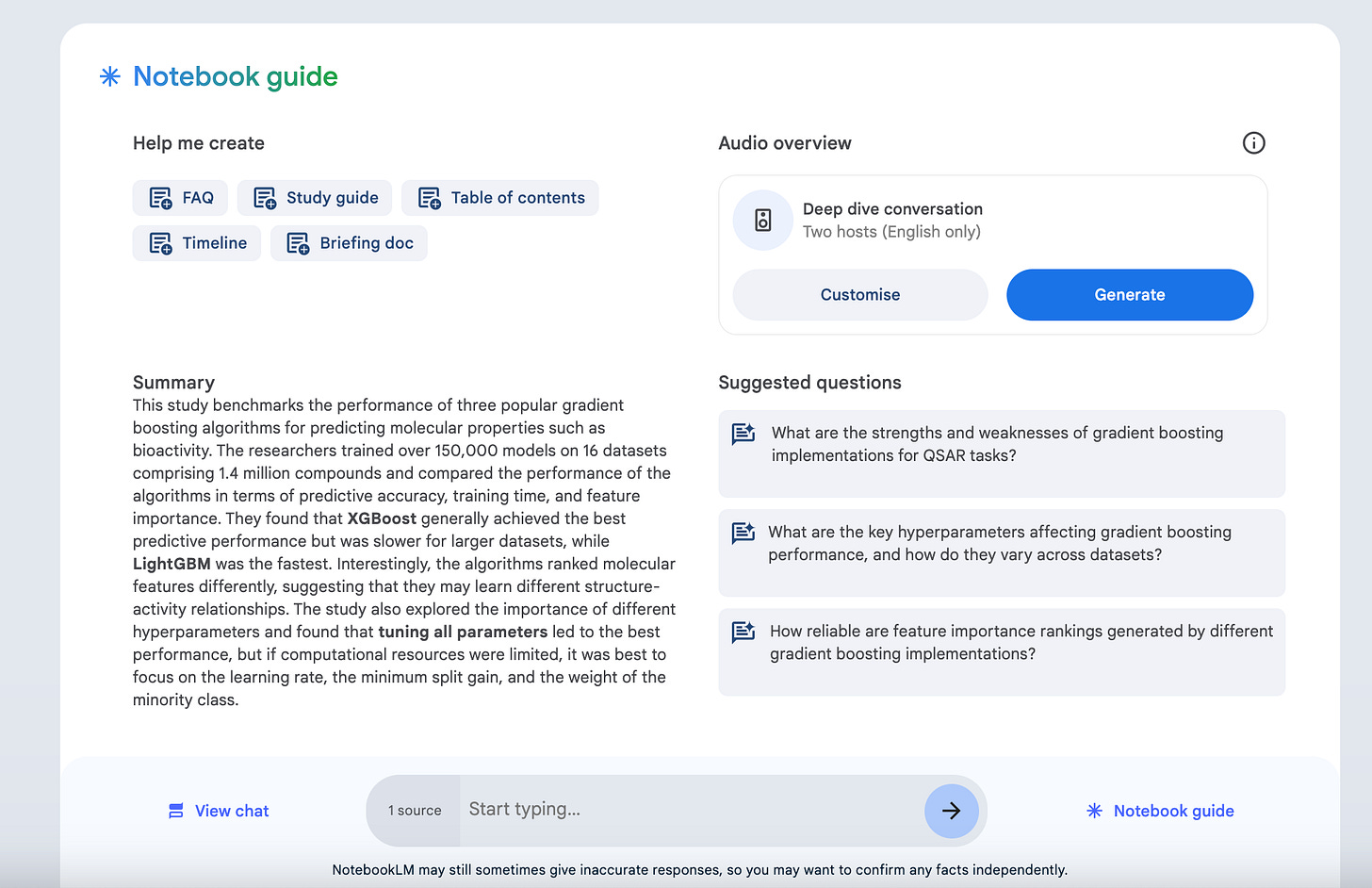Click the sparkle chat icon beside the feature importance question
The image size is (1372, 888).
743,632
